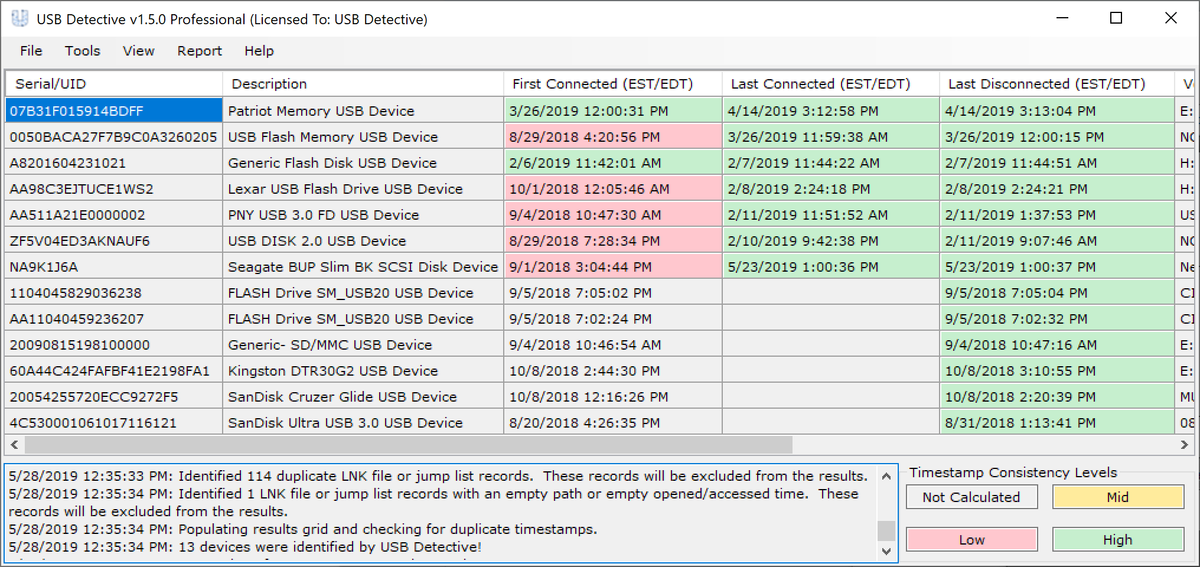Viewport: 1200px width, 567px height.
Task: Sort by First Connected (EST/EDT) column header
Action: tap(612, 84)
